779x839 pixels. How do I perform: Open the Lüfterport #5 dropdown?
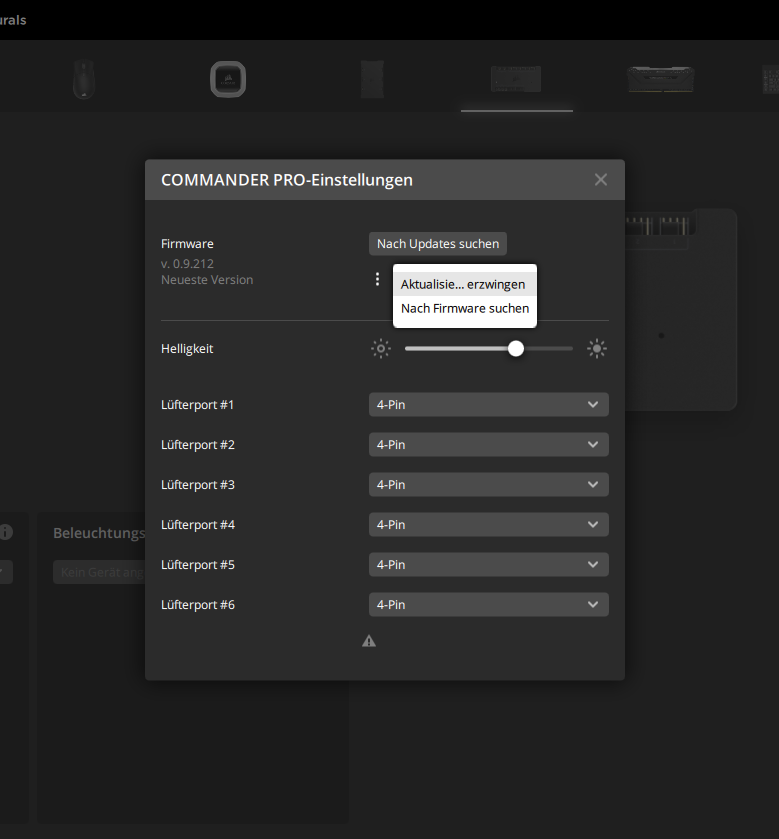(488, 565)
